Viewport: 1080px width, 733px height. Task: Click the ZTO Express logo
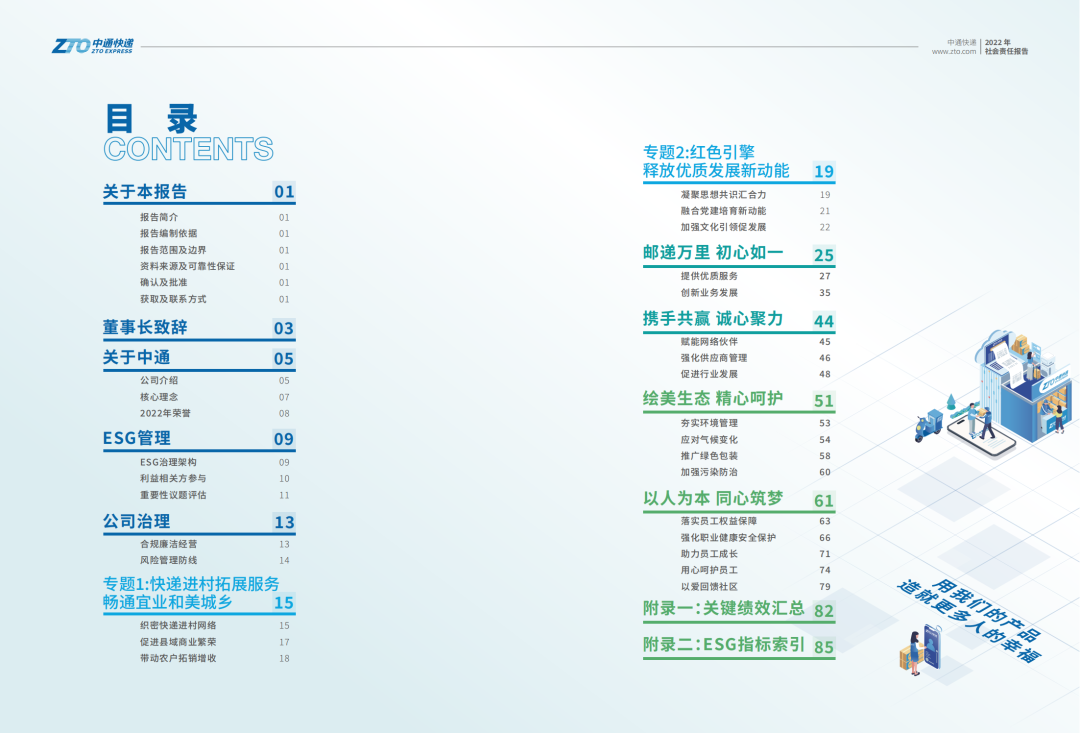click(93, 46)
